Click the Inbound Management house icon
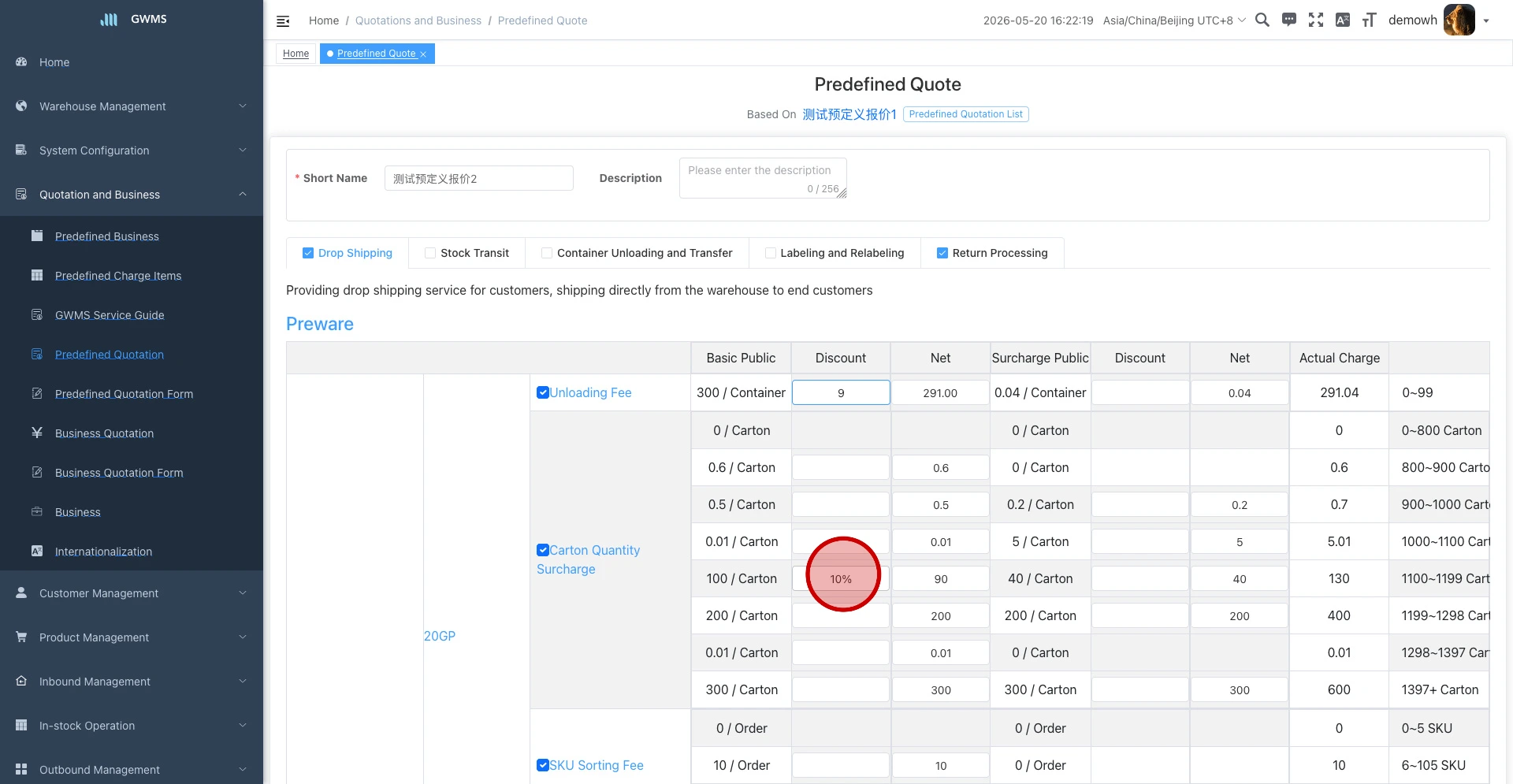1513x784 pixels. coord(21,681)
